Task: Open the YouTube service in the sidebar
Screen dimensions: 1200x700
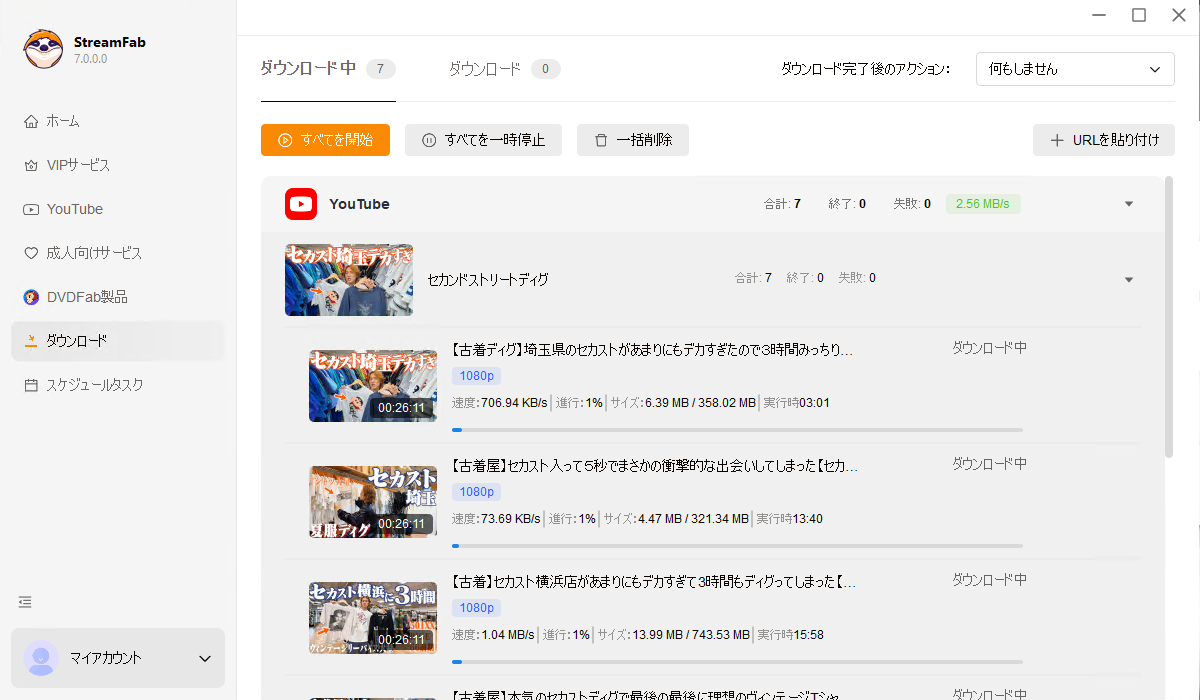Action: tap(73, 209)
